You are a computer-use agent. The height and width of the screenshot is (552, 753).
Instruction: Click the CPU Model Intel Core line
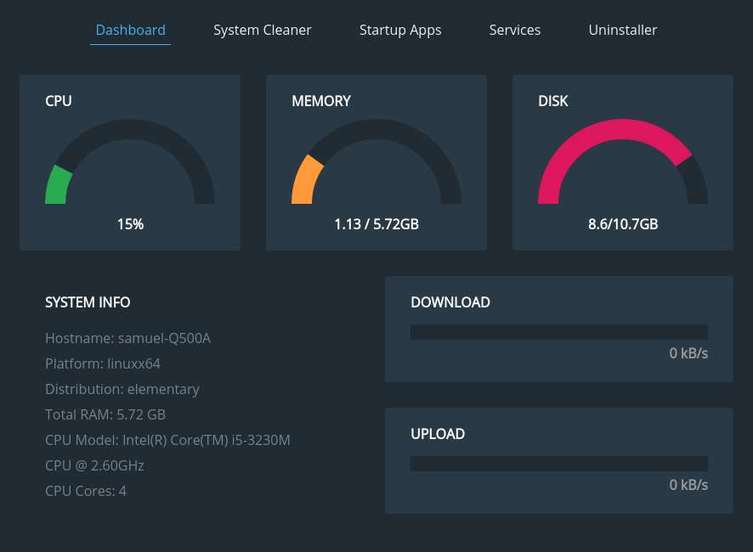click(x=167, y=440)
